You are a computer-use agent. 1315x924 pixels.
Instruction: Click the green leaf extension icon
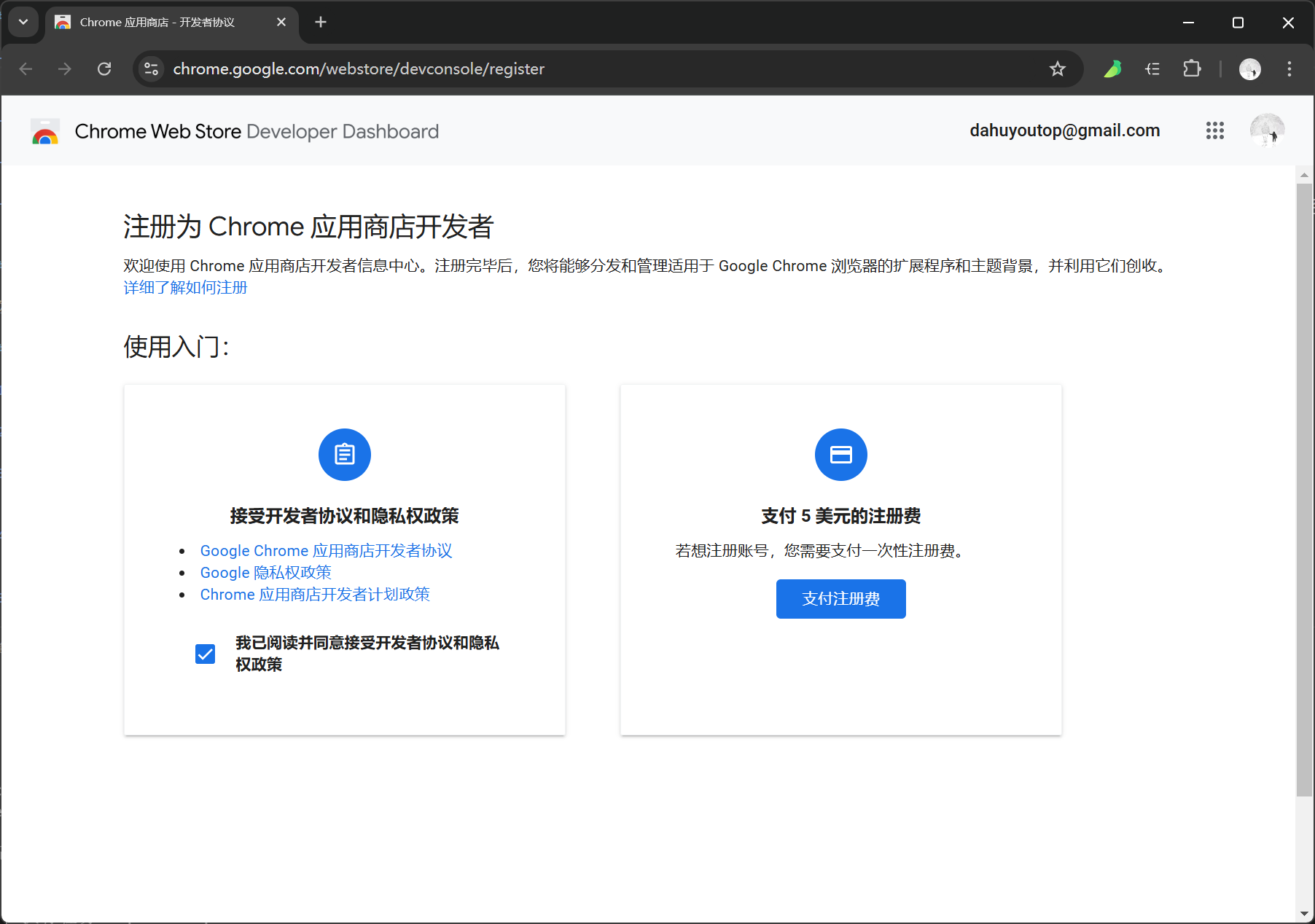pos(1112,68)
